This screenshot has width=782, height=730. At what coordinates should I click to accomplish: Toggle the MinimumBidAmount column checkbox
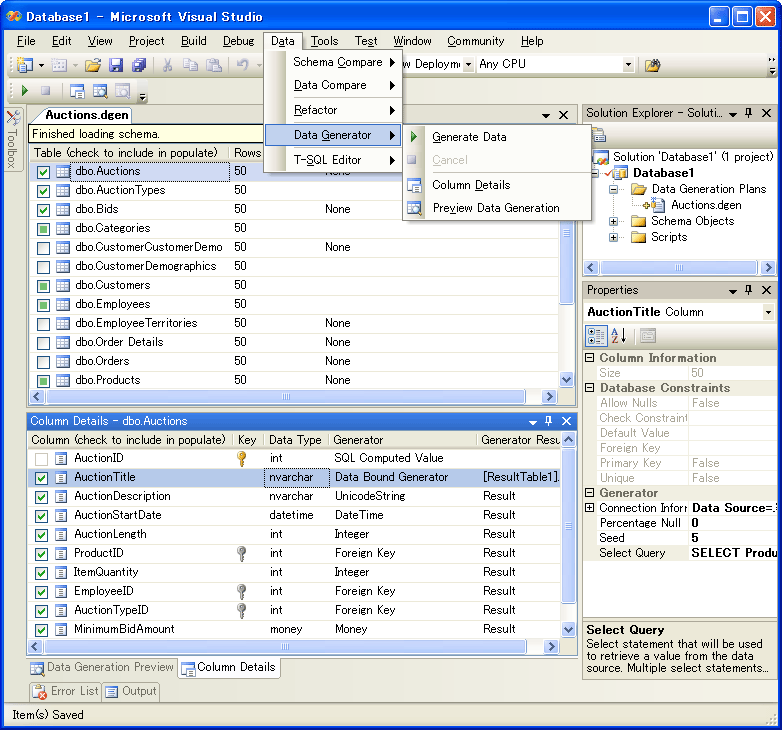point(41,630)
